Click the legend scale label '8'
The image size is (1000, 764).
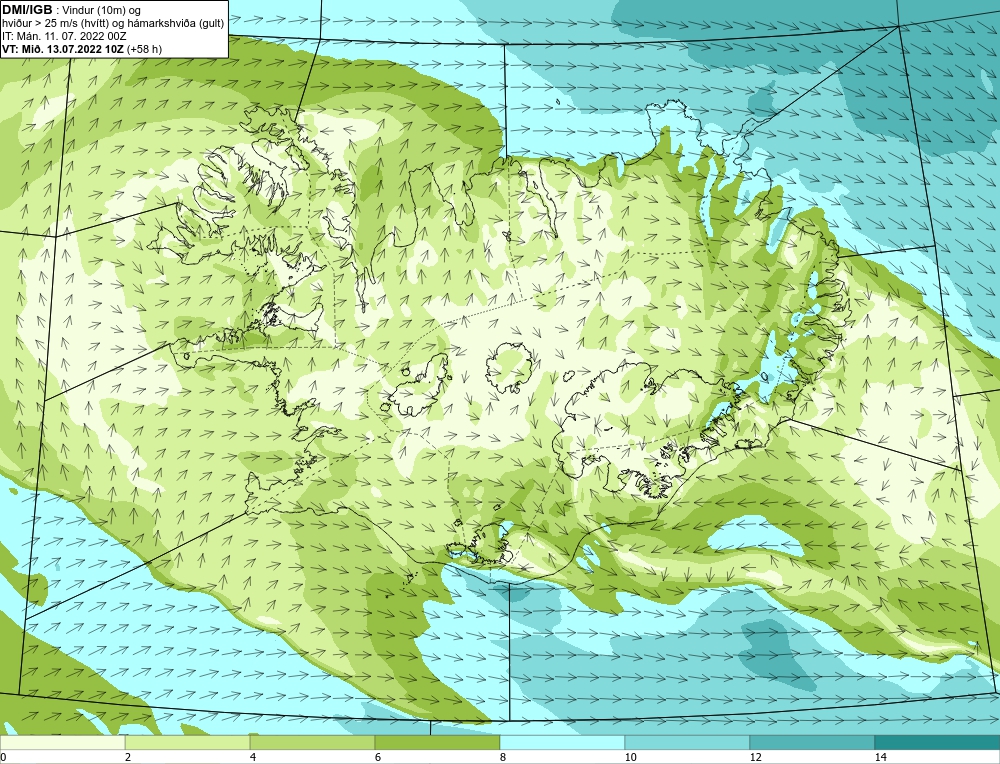click(x=503, y=757)
